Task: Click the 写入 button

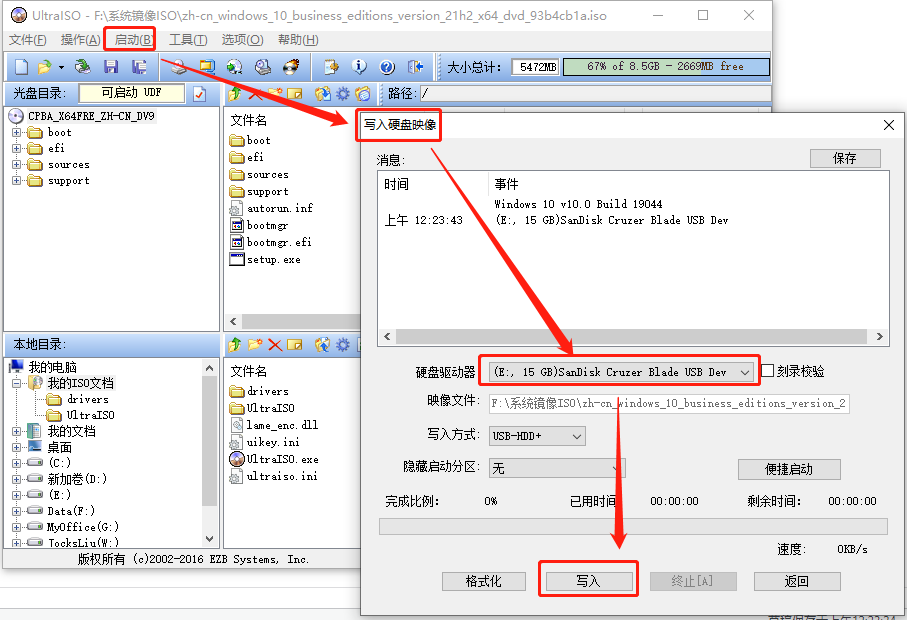Action: (589, 581)
